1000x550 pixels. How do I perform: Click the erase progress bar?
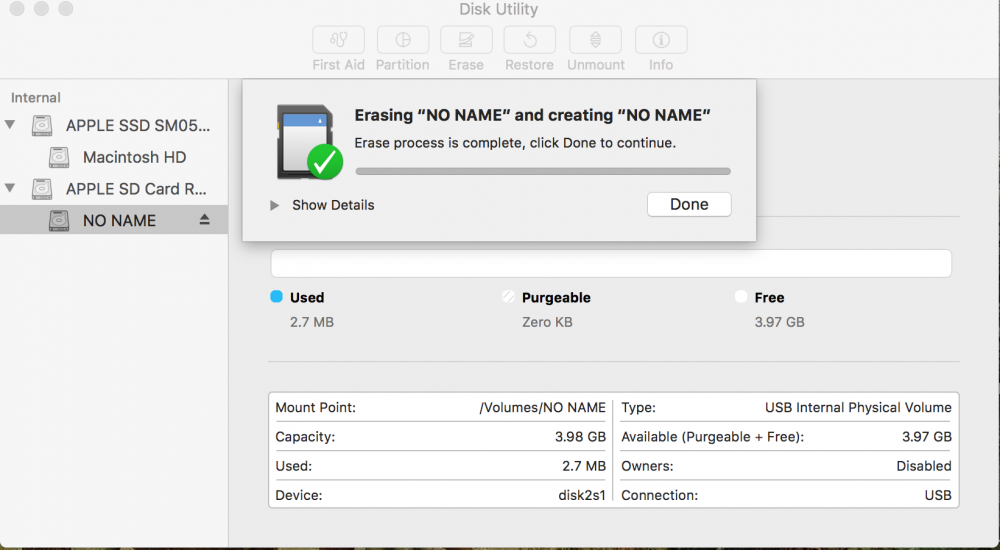click(x=543, y=171)
